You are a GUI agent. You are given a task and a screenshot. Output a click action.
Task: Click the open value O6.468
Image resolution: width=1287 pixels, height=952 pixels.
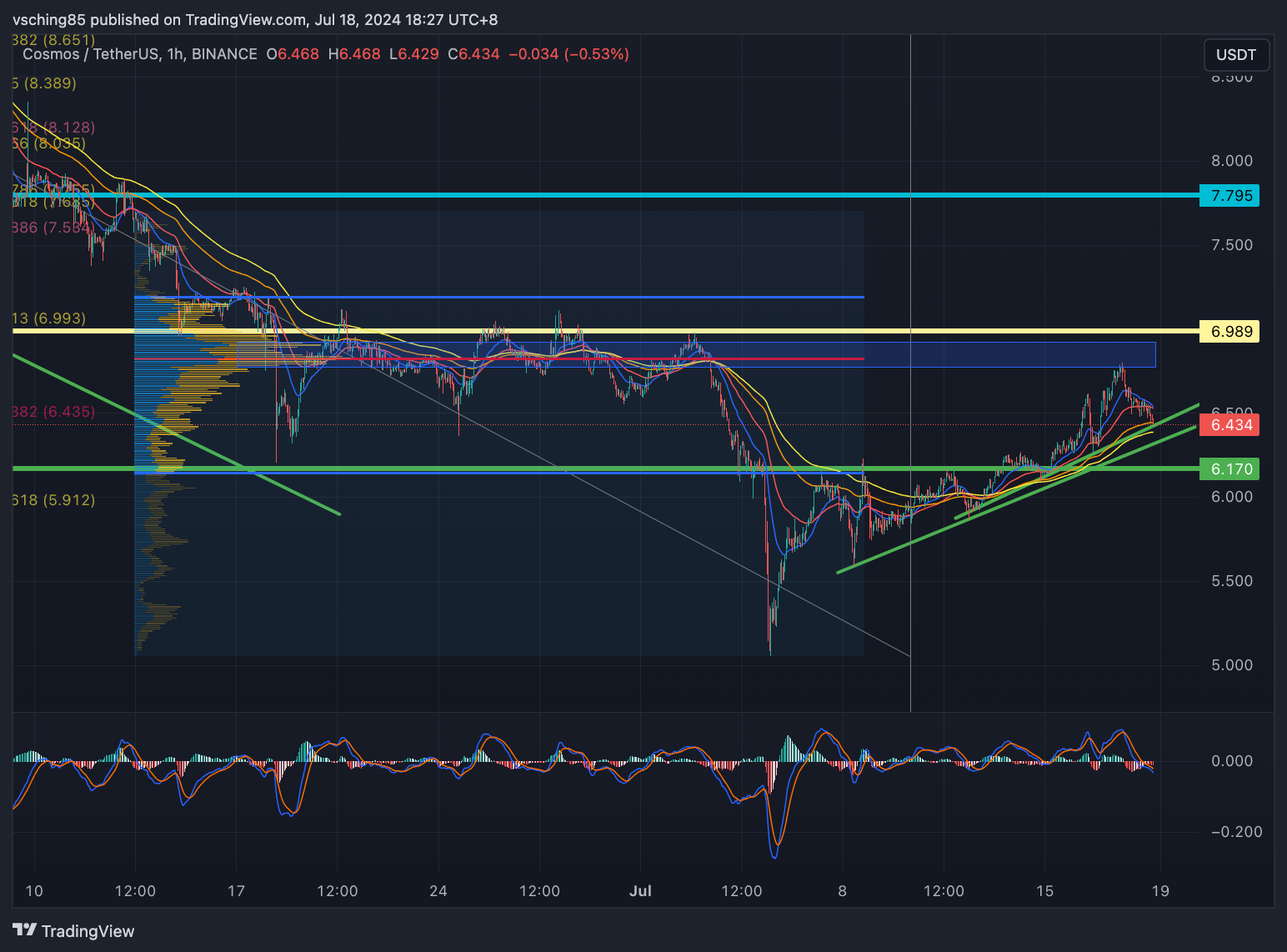tap(293, 54)
